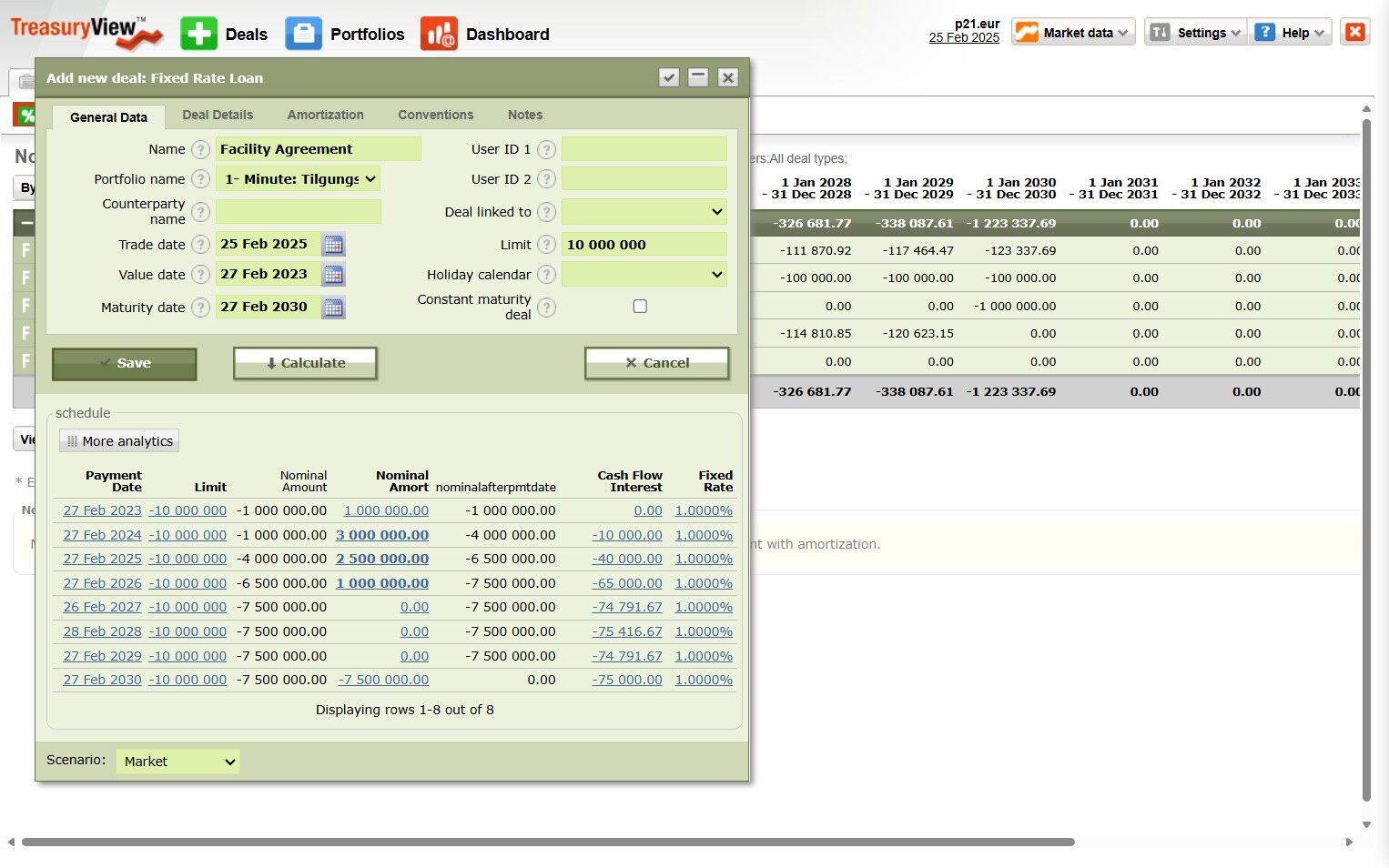
Task: Click the Calculate button
Action: tap(305, 363)
